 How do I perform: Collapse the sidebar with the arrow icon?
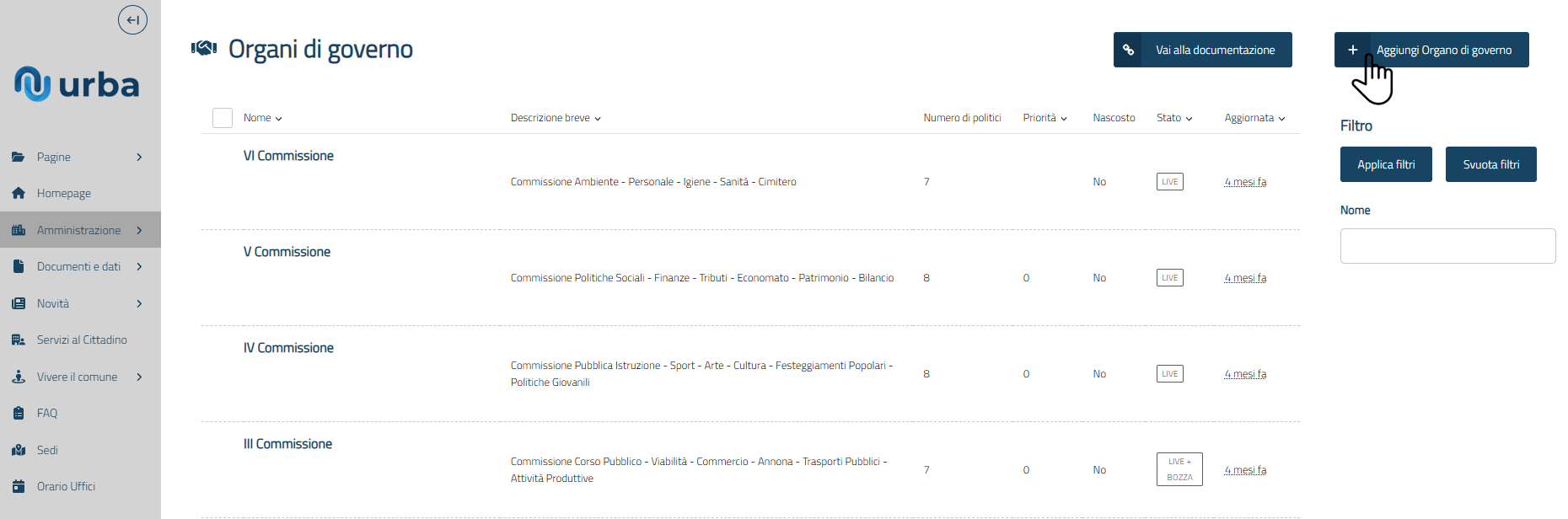tap(132, 20)
